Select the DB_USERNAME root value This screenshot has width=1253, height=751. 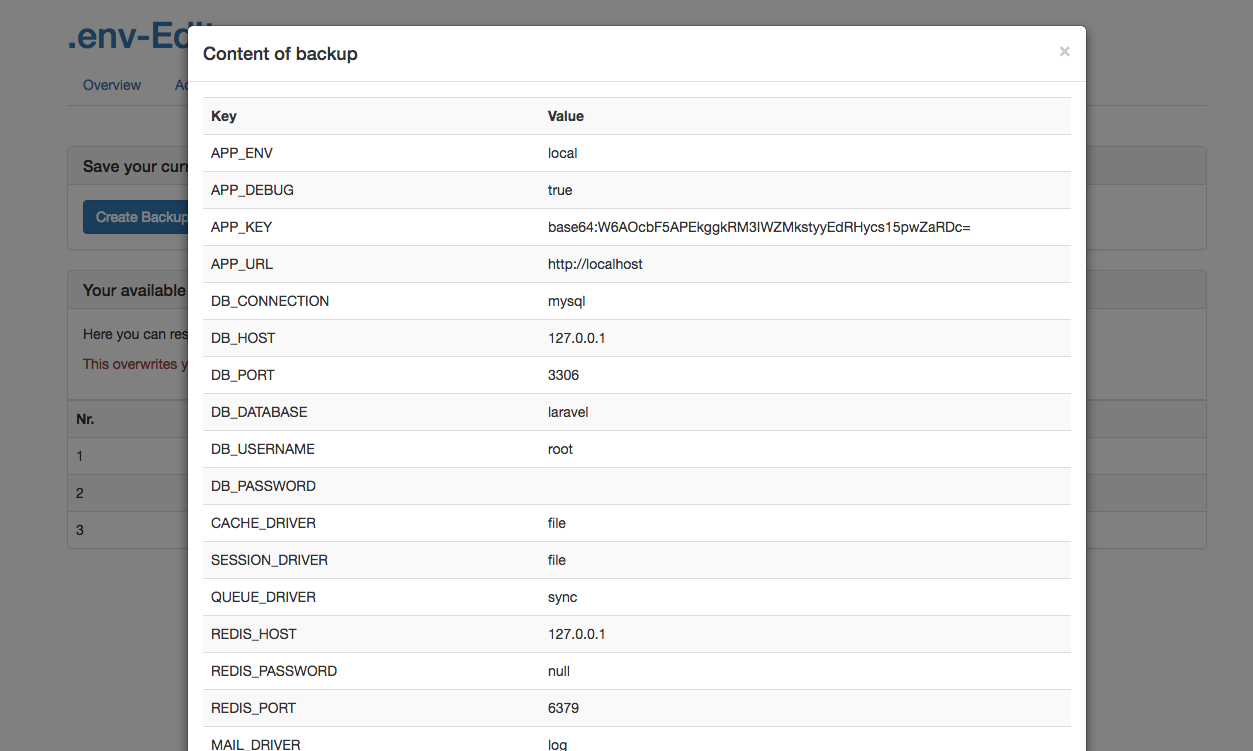560,449
